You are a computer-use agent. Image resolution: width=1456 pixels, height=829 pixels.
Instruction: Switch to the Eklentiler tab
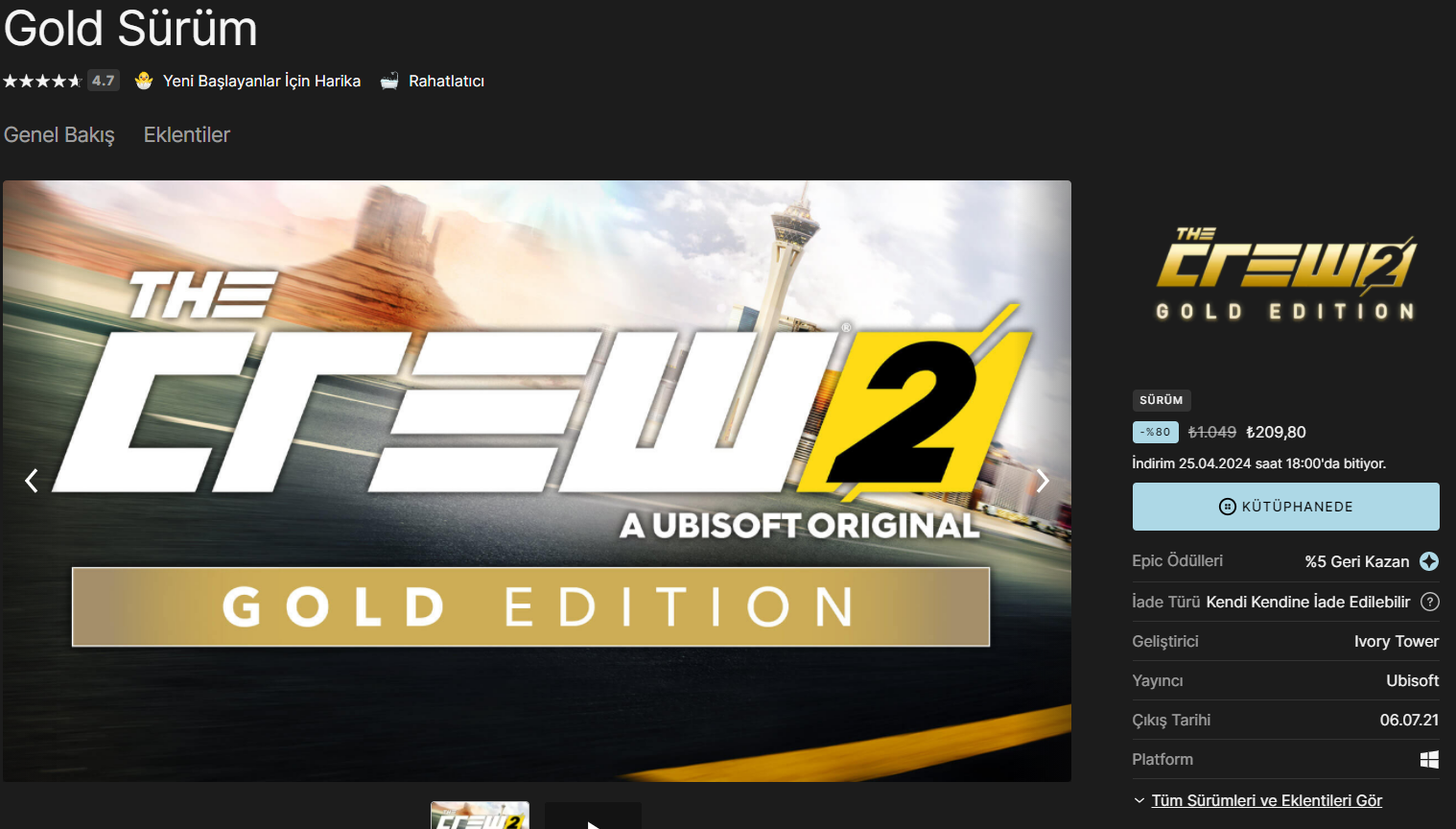[x=187, y=135]
